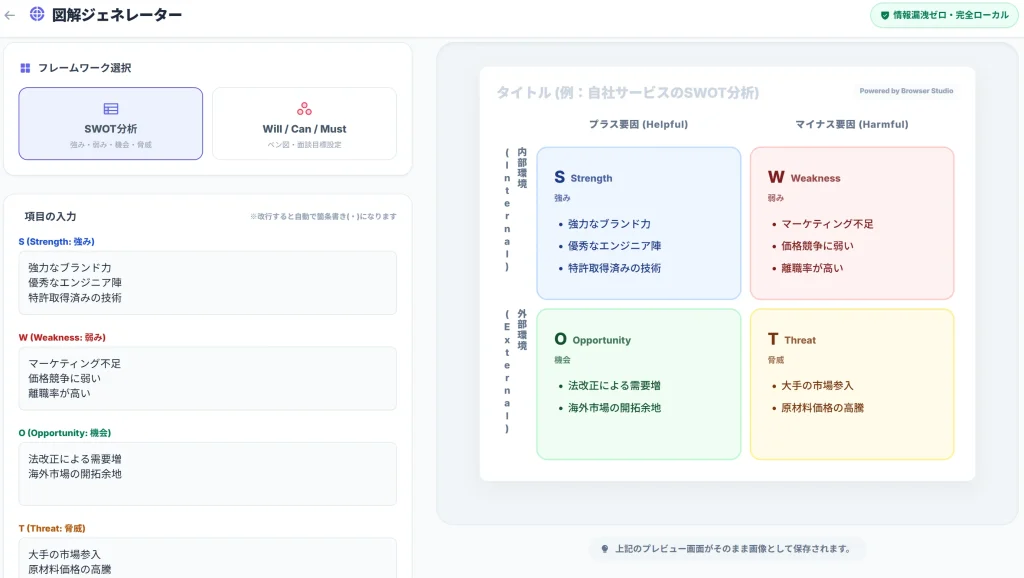Edit the S (Strength: 強み) text area
The height and width of the screenshot is (578, 1024).
tap(208, 283)
